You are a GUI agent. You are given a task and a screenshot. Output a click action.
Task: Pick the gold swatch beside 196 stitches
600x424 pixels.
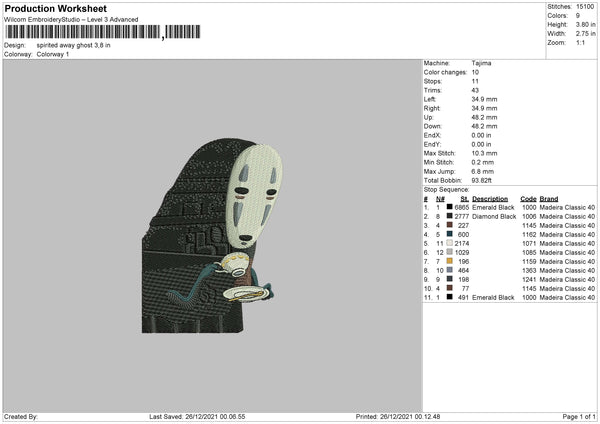450,261
